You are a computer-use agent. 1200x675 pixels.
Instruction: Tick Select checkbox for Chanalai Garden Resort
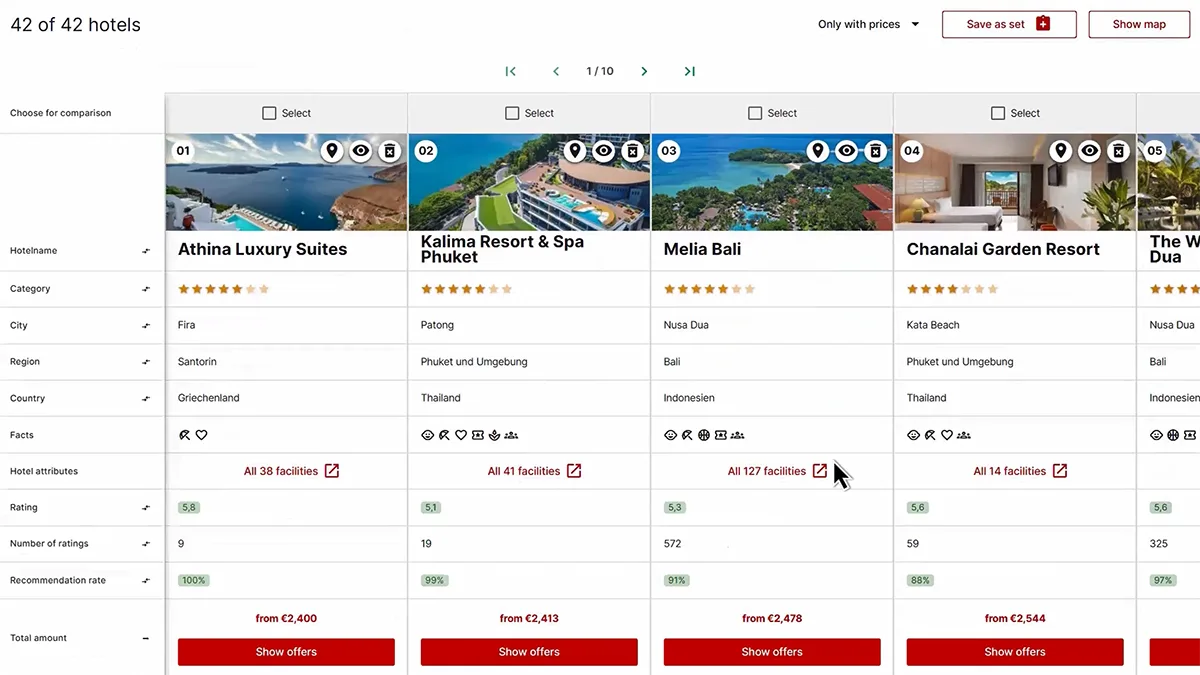998,113
